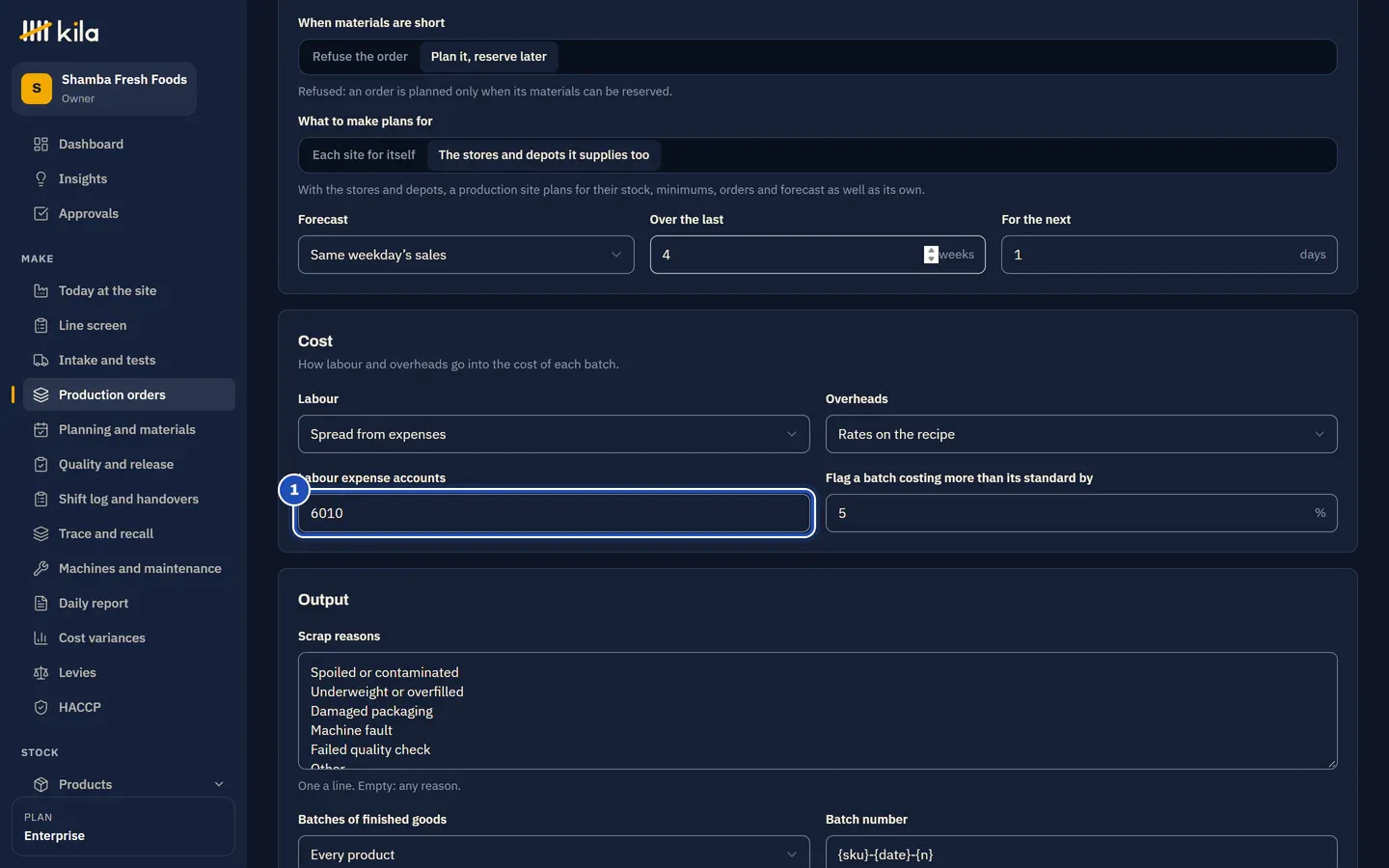Select 'Plan it, reserve later' option
Image resolution: width=1389 pixels, height=868 pixels.
click(488, 57)
